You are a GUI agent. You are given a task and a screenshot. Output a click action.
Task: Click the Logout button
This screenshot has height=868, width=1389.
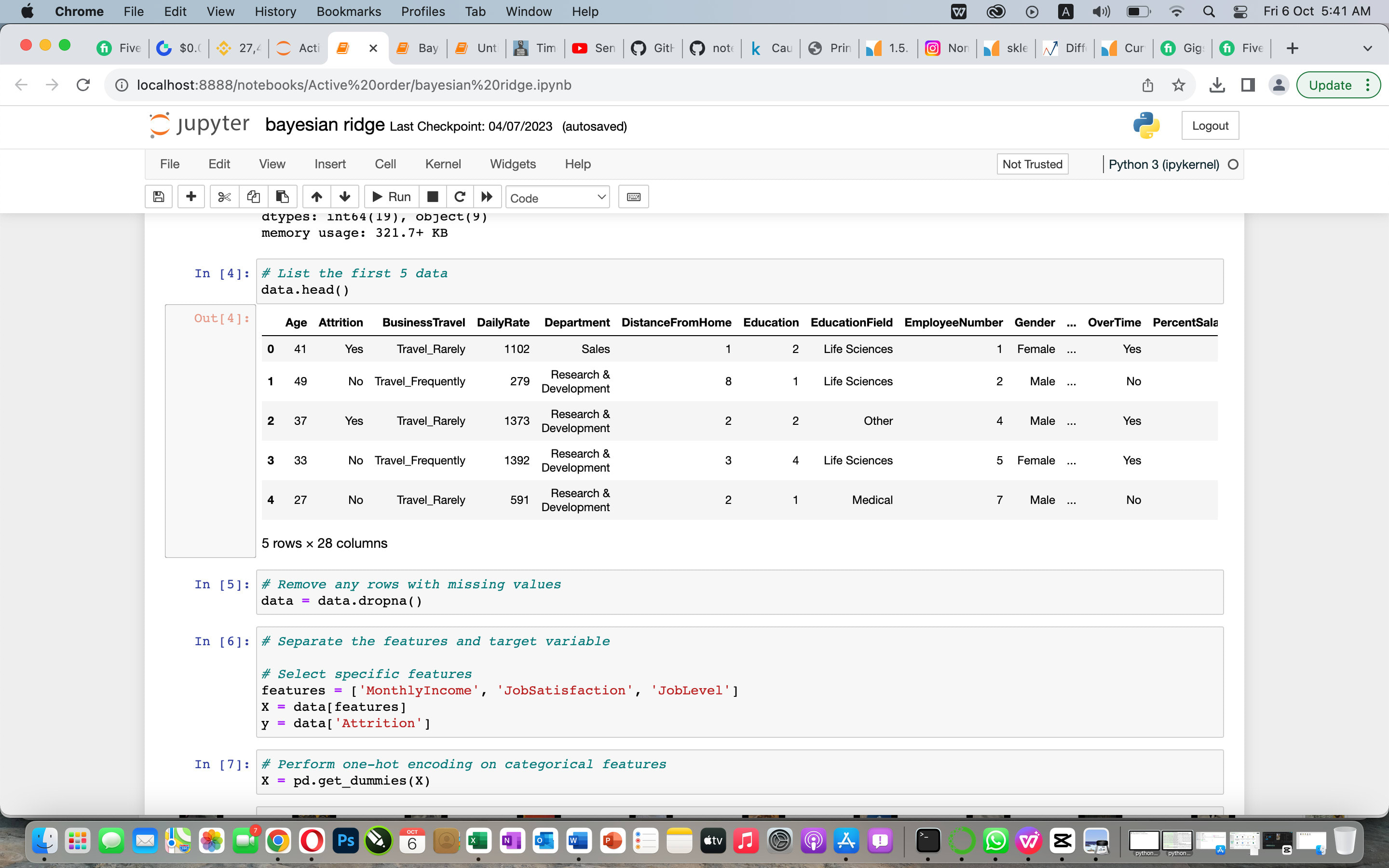1210,126
